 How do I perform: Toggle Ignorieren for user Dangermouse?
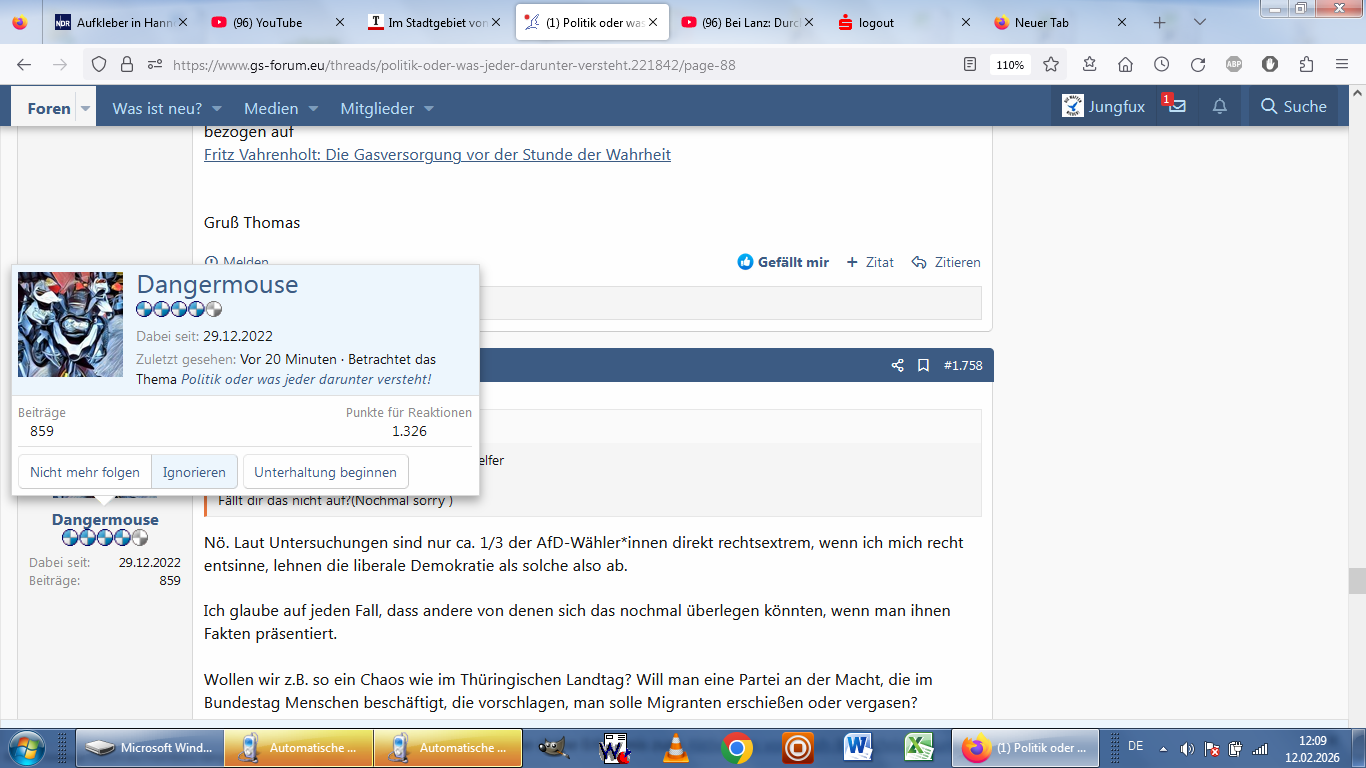tap(195, 472)
